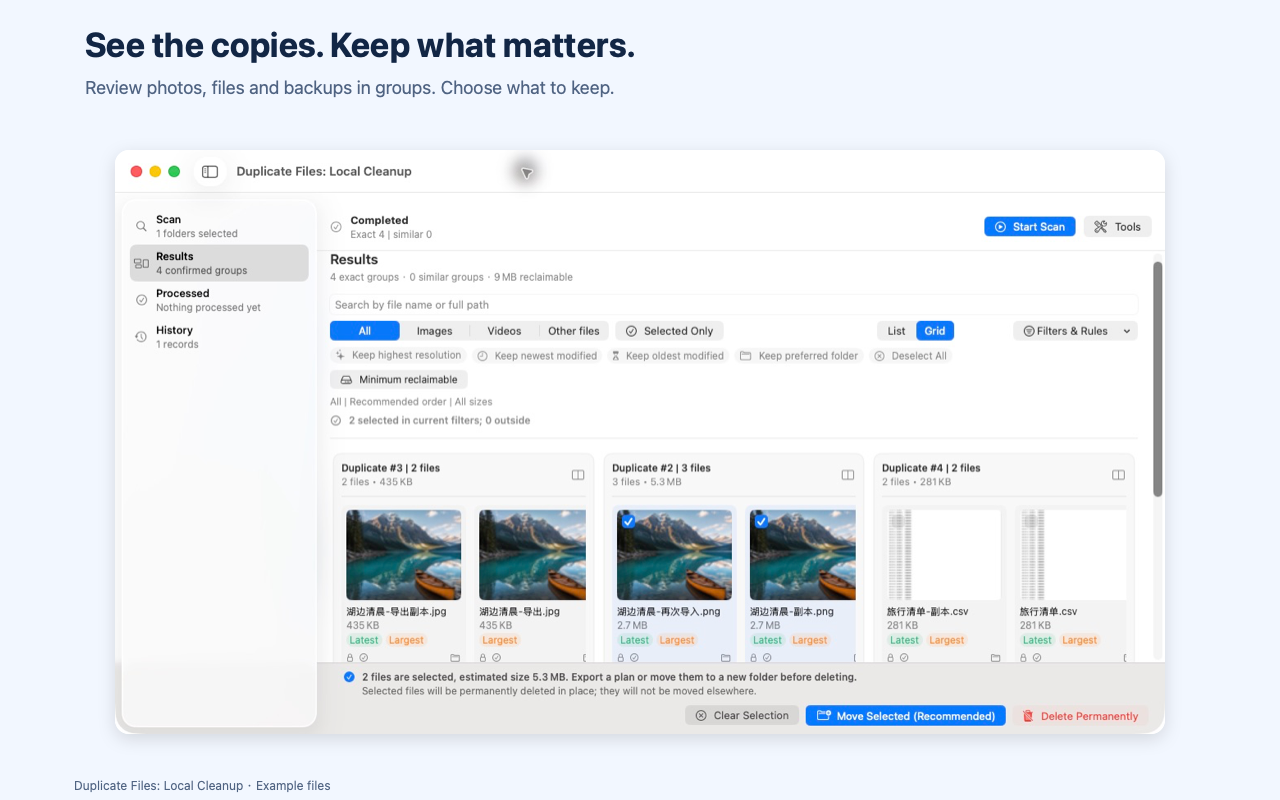The image size is (1280, 800).
Task: Click lock icon under 湖边清晨-副本.png
Action: [754, 658]
